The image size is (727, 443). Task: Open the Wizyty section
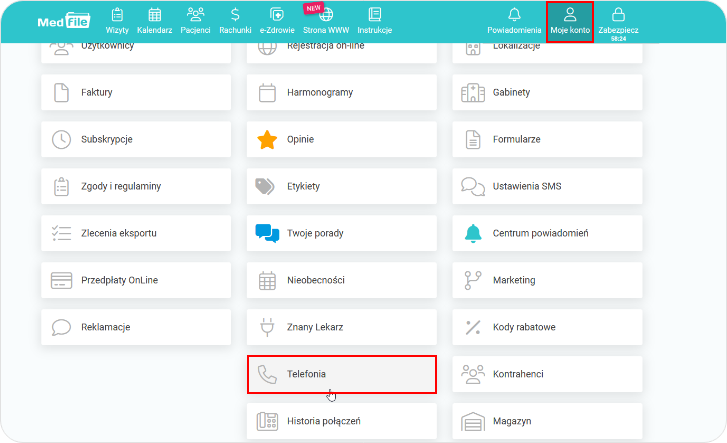click(x=117, y=20)
